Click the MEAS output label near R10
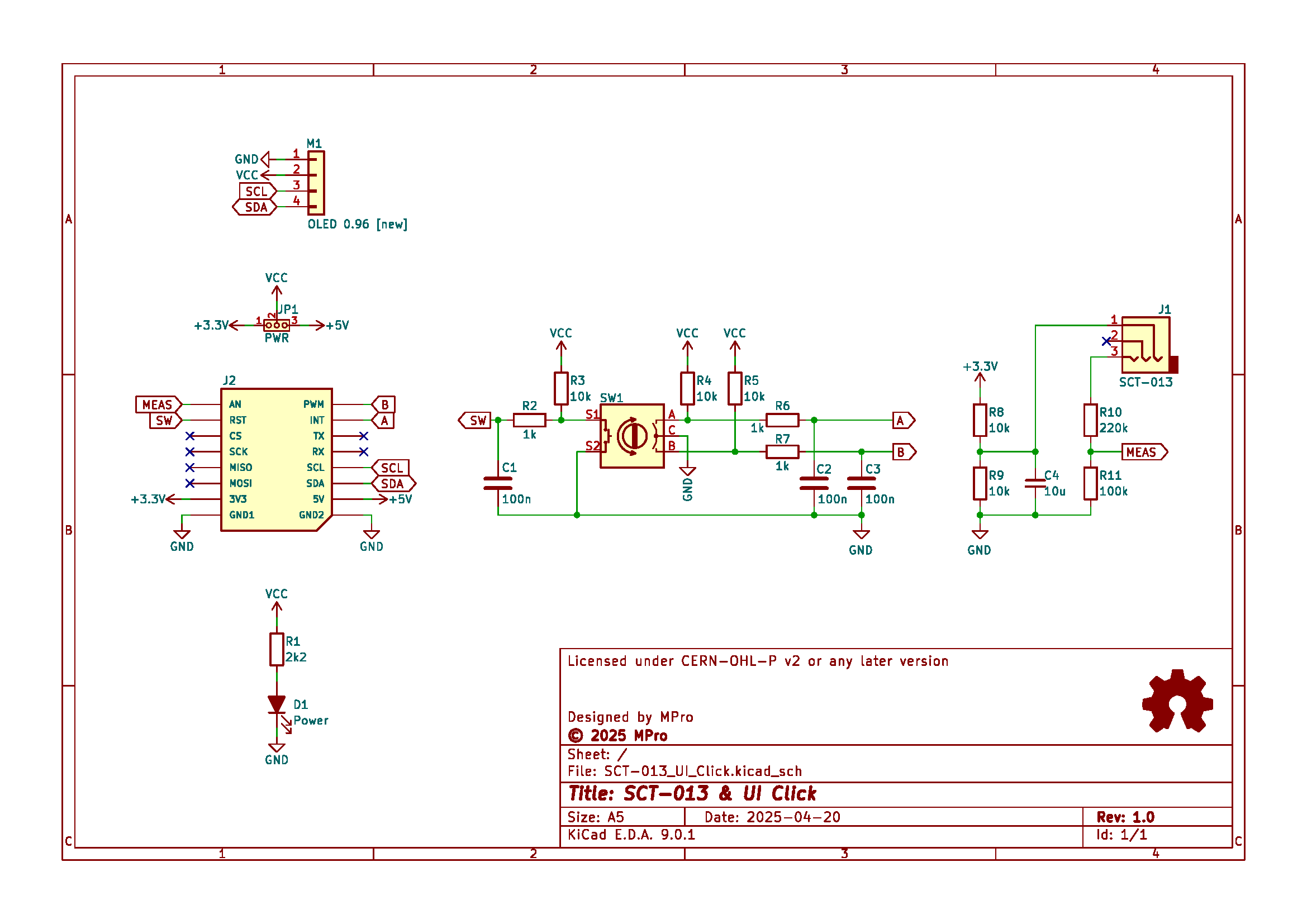1307x924 pixels. coord(1145,452)
